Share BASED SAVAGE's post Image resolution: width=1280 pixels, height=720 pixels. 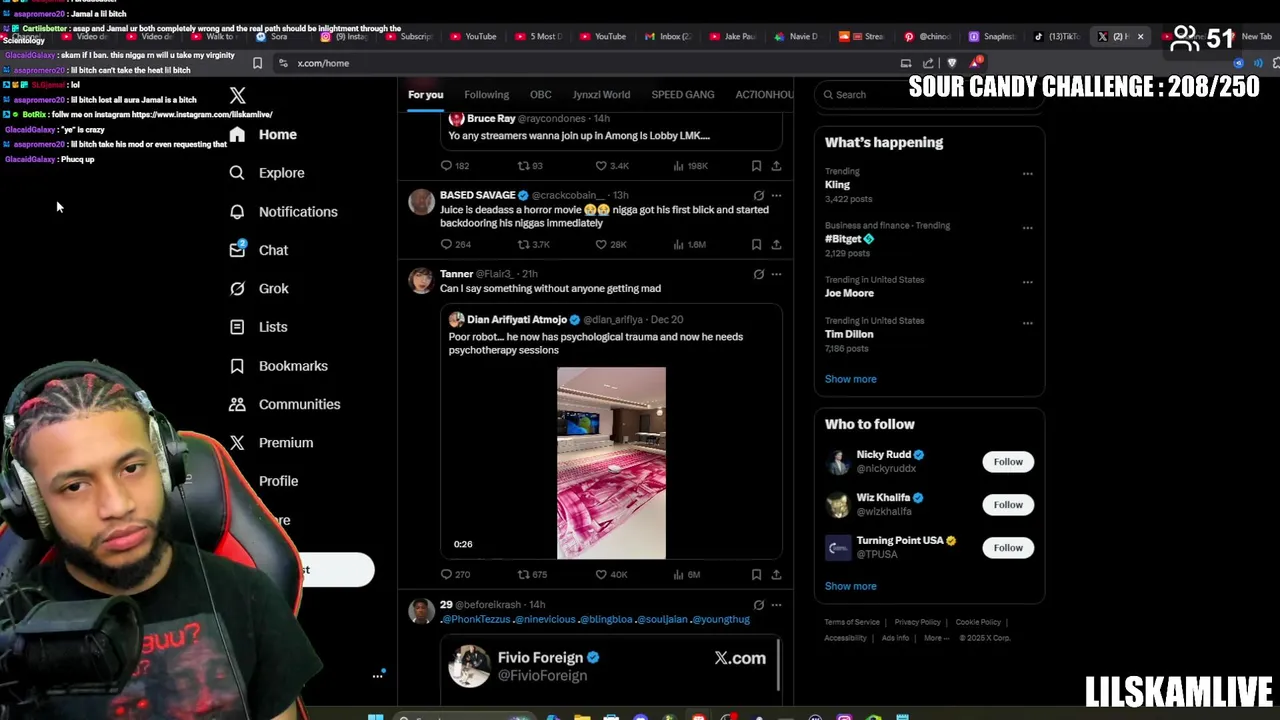776,244
